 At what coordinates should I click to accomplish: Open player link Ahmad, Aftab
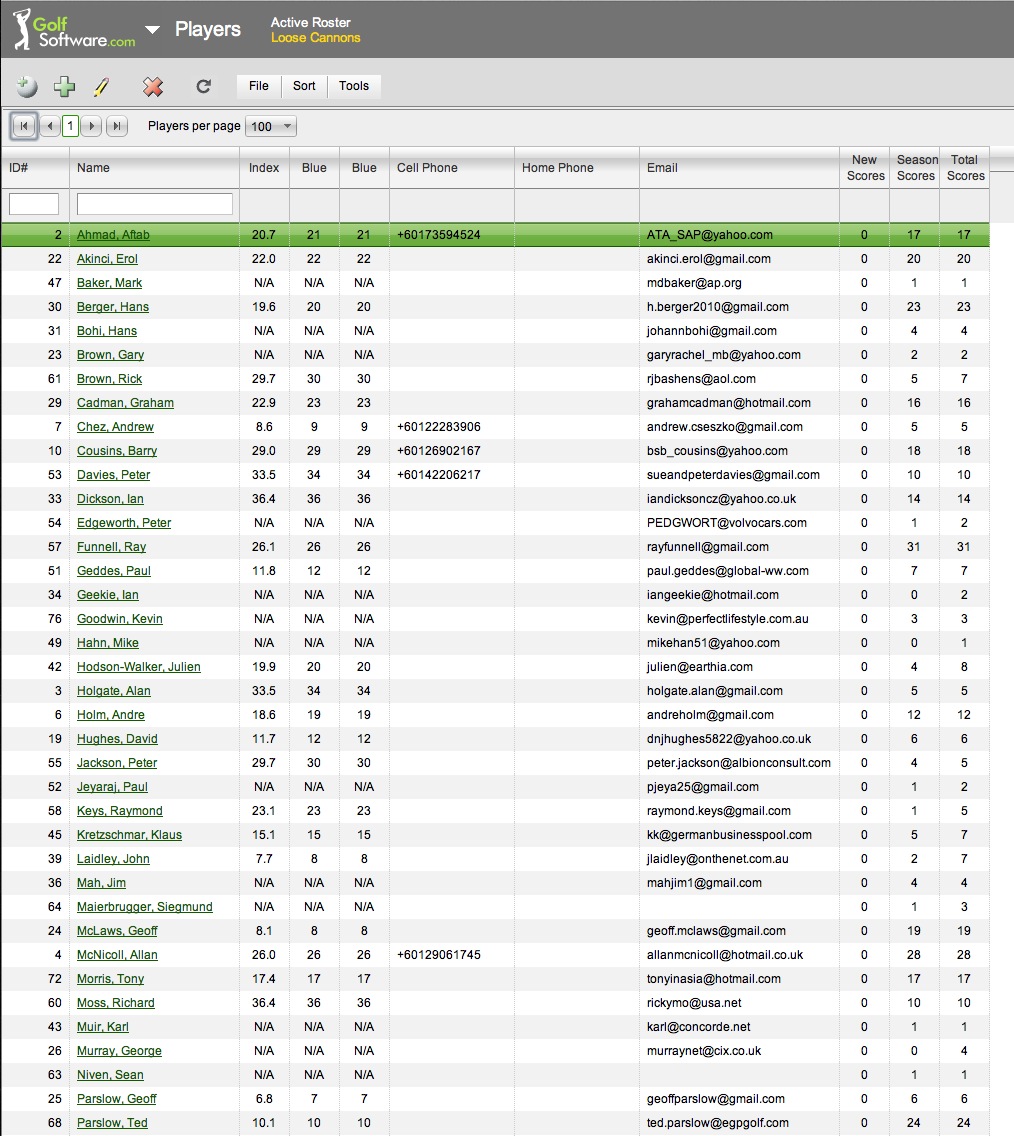(x=113, y=235)
